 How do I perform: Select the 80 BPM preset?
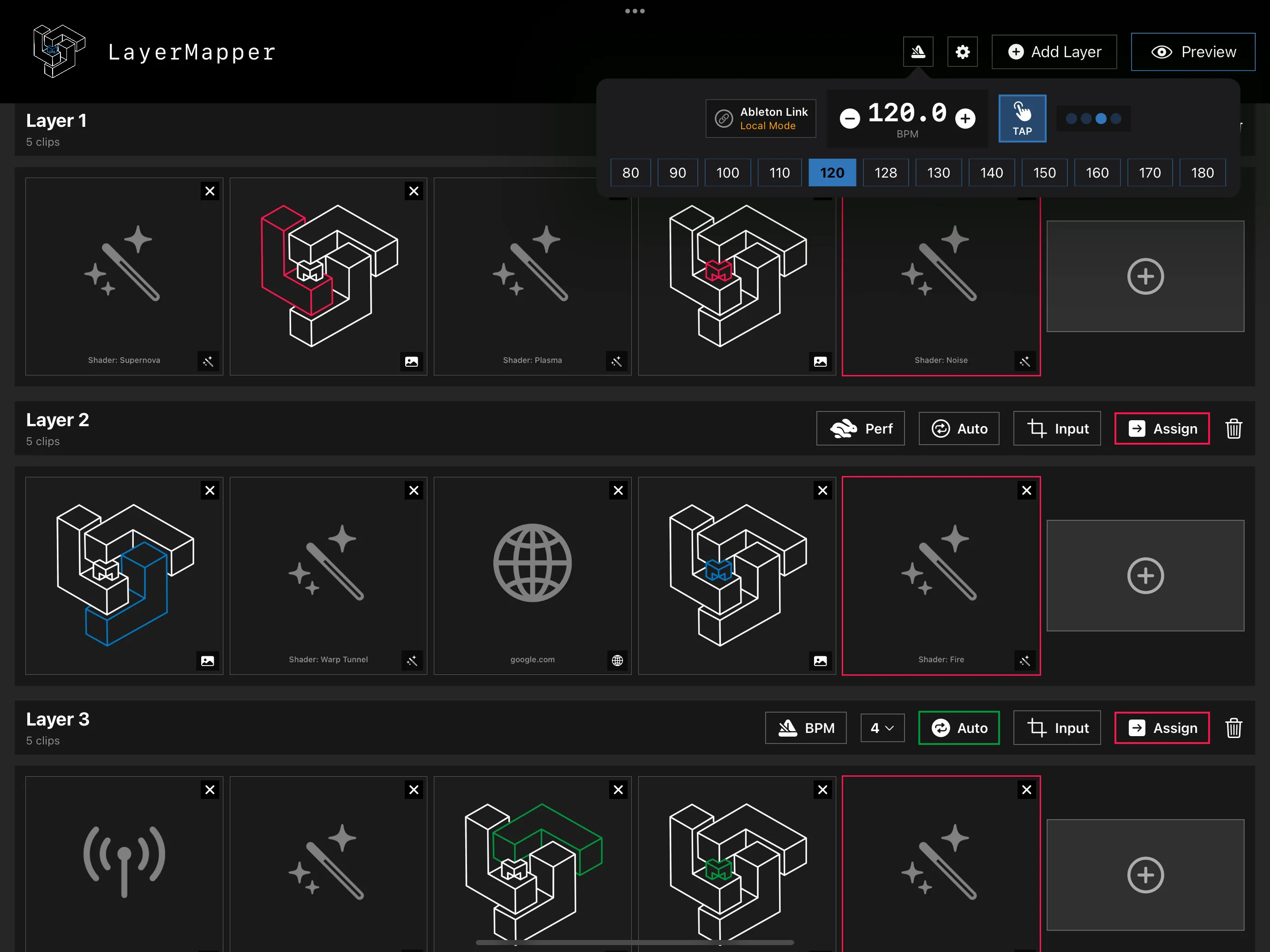pyautogui.click(x=630, y=173)
